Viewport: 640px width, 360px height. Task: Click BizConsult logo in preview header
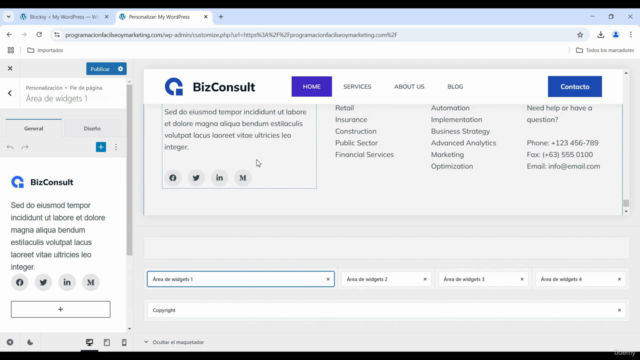[x=210, y=87]
